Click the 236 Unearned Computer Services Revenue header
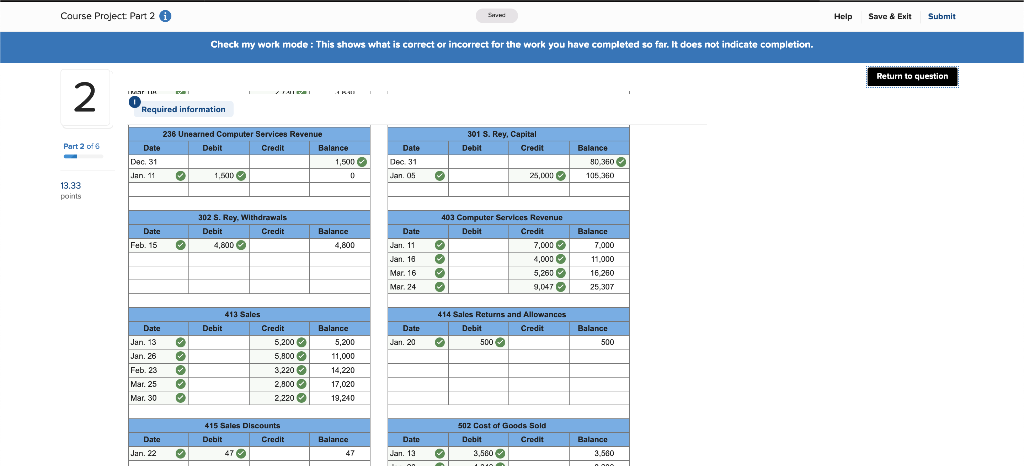 (x=249, y=134)
